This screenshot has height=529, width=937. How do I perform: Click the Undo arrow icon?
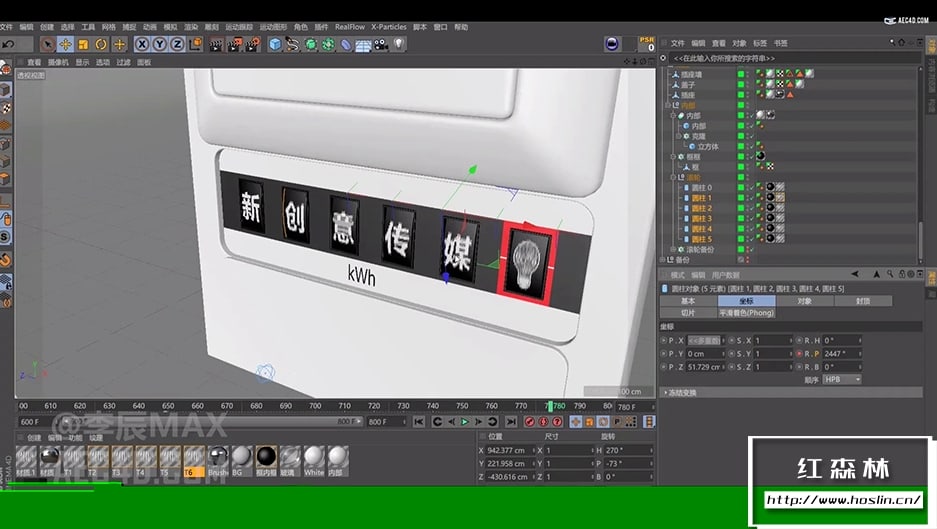[x=8, y=44]
